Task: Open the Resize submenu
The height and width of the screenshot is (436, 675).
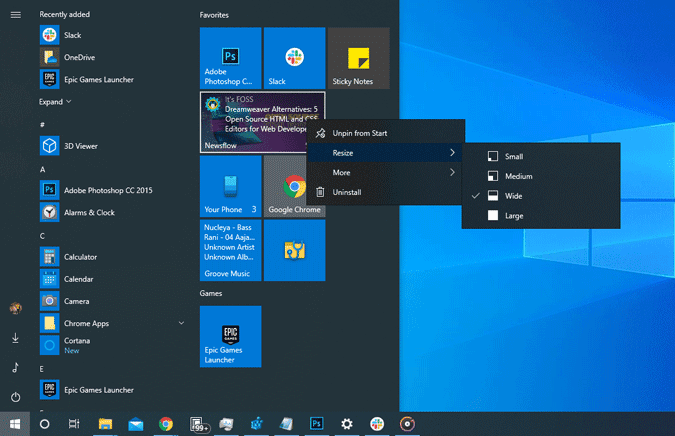Action: [x=385, y=153]
